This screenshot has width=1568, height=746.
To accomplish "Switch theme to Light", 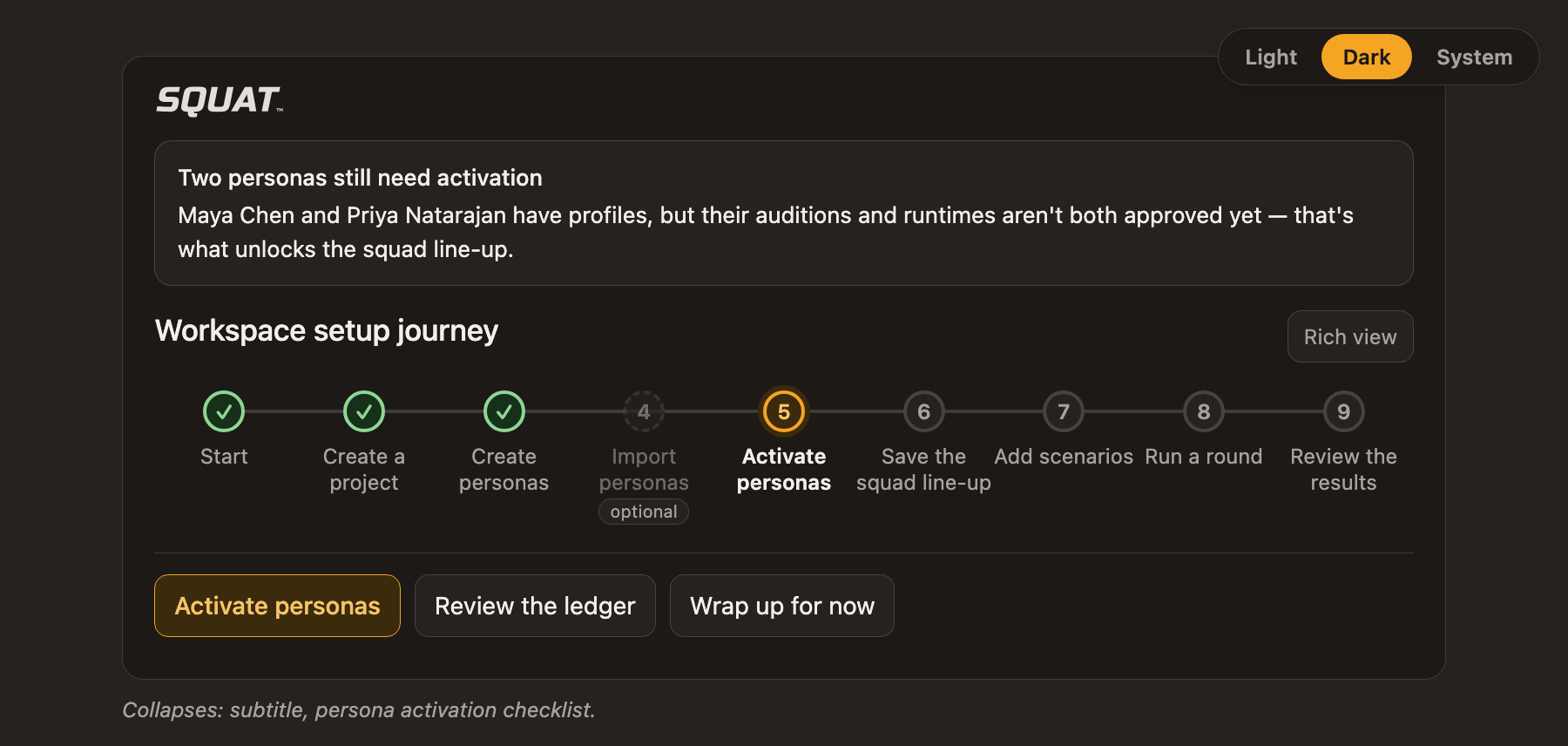I will point(1271,57).
